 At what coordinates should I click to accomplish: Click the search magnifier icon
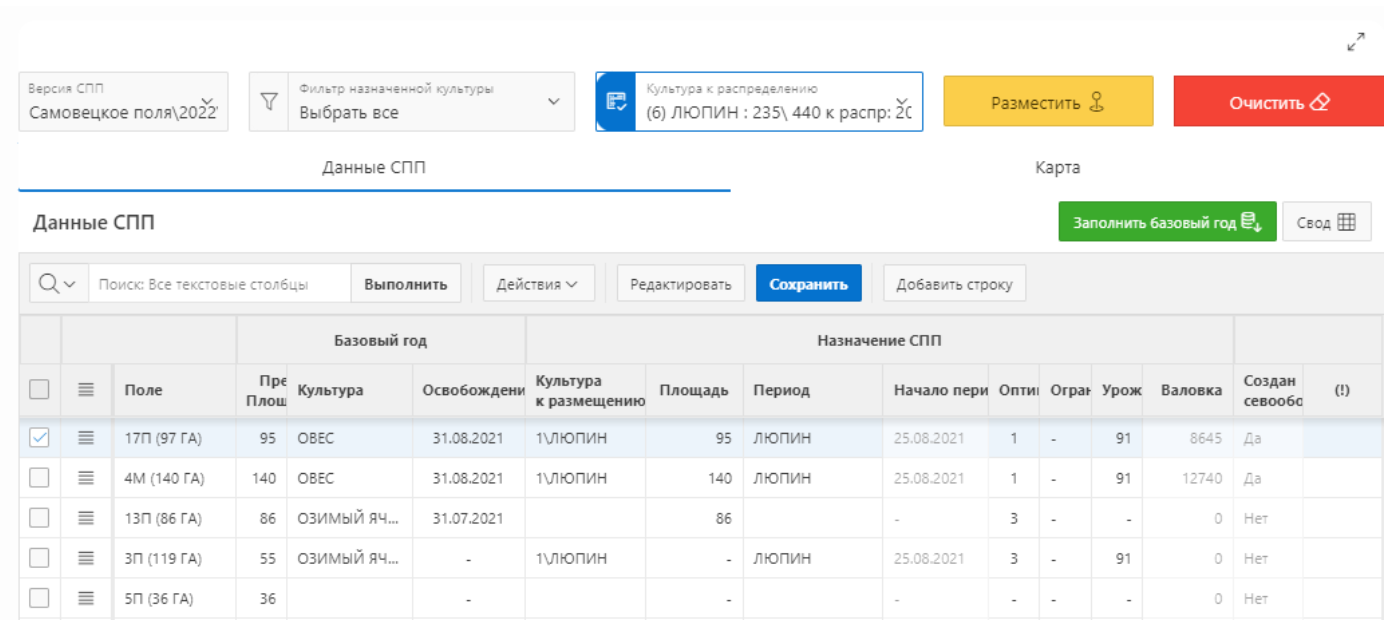pyautogui.click(x=49, y=284)
